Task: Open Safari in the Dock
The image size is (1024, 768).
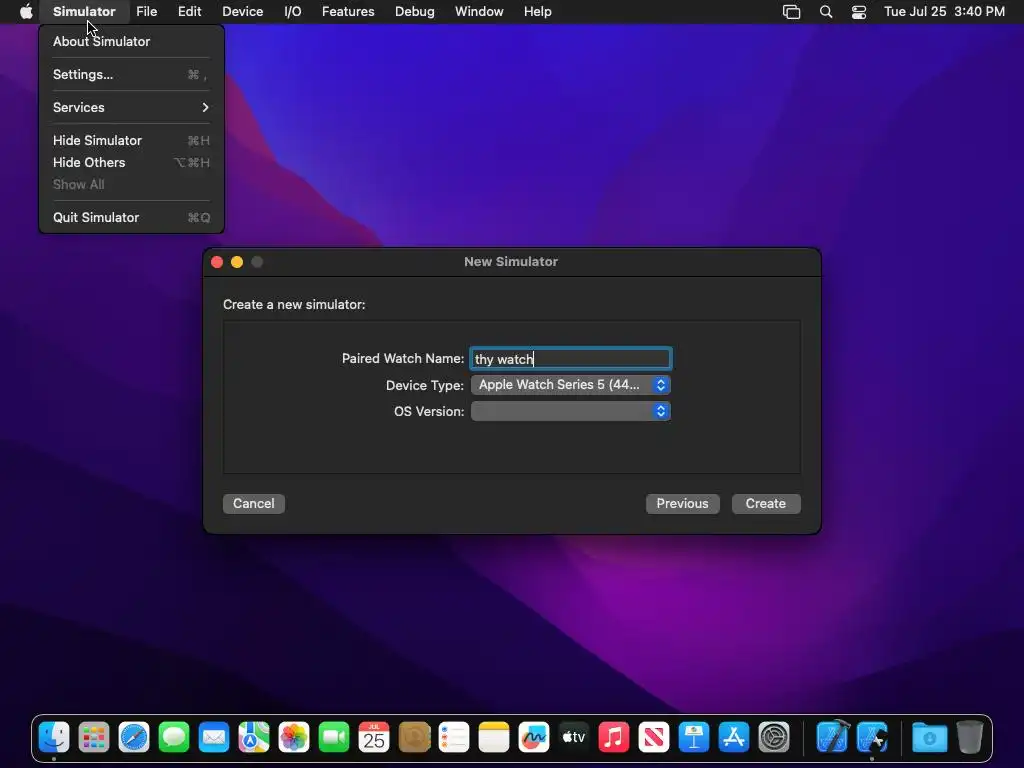Action: pos(134,738)
